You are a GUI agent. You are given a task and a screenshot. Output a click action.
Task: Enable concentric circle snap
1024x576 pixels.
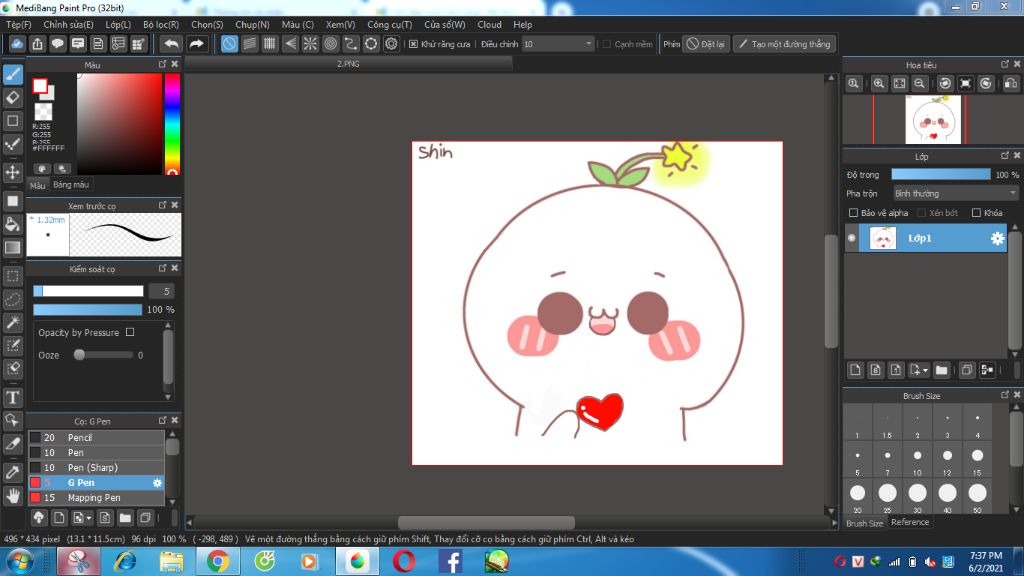[330, 44]
